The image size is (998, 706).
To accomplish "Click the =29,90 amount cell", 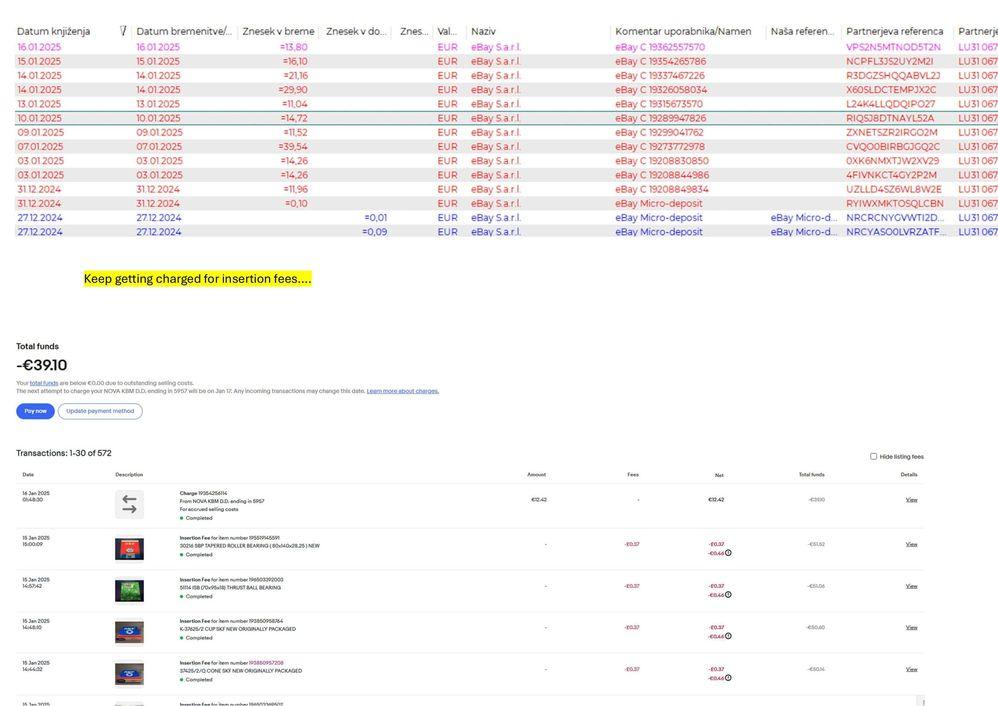I will [293, 90].
